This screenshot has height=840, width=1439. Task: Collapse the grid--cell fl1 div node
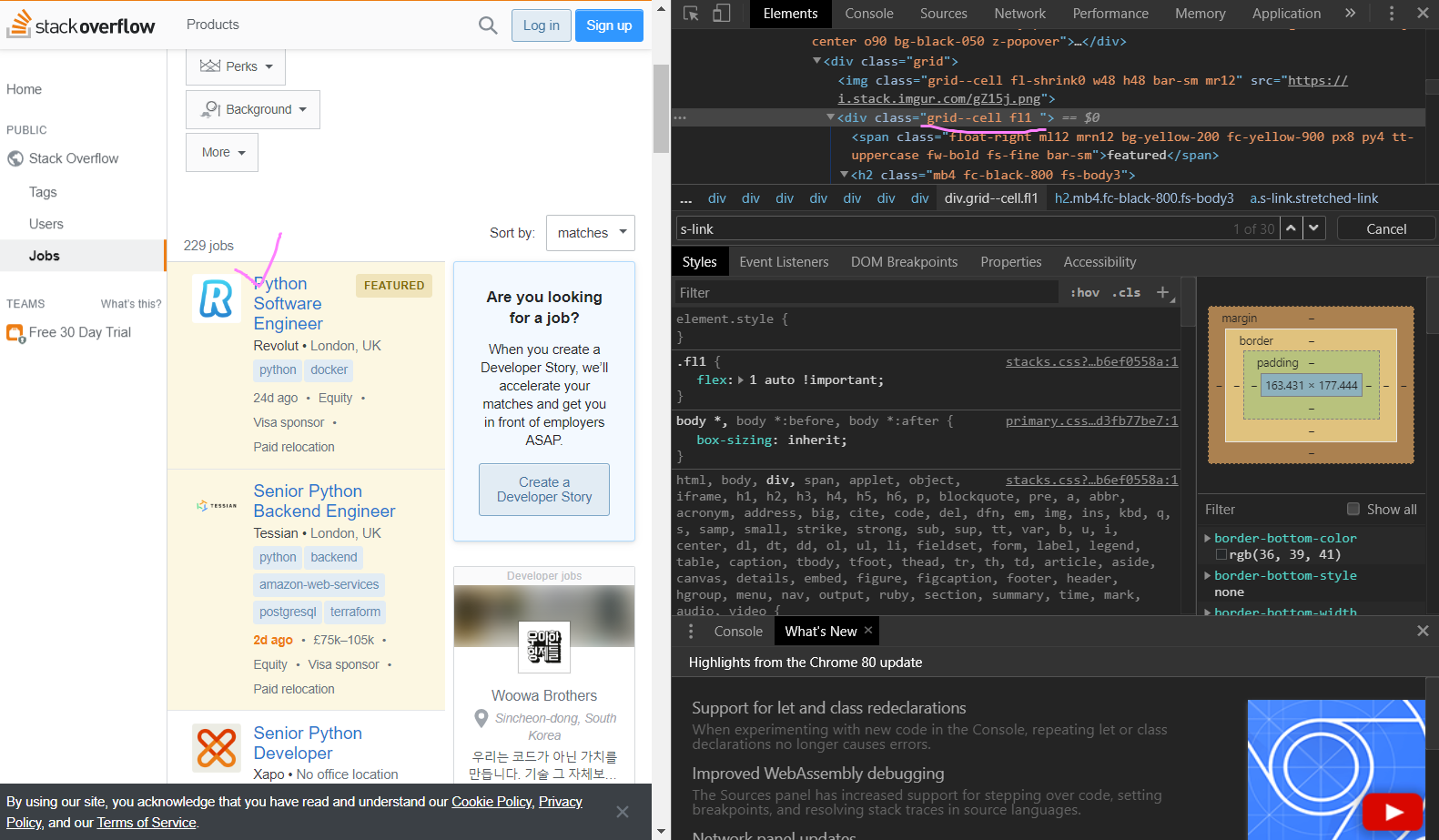[830, 117]
